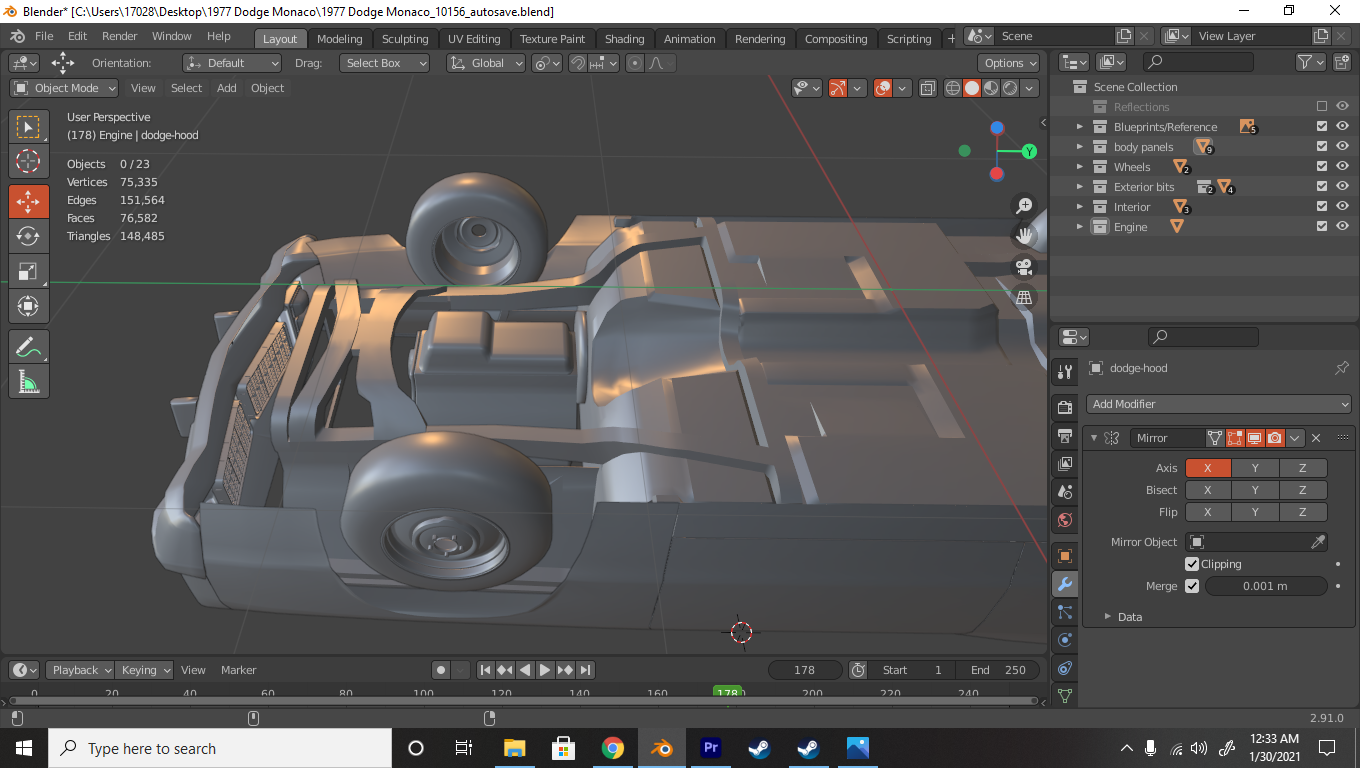Open the Render properties tab
Screen dimensions: 1360x768
(1065, 407)
